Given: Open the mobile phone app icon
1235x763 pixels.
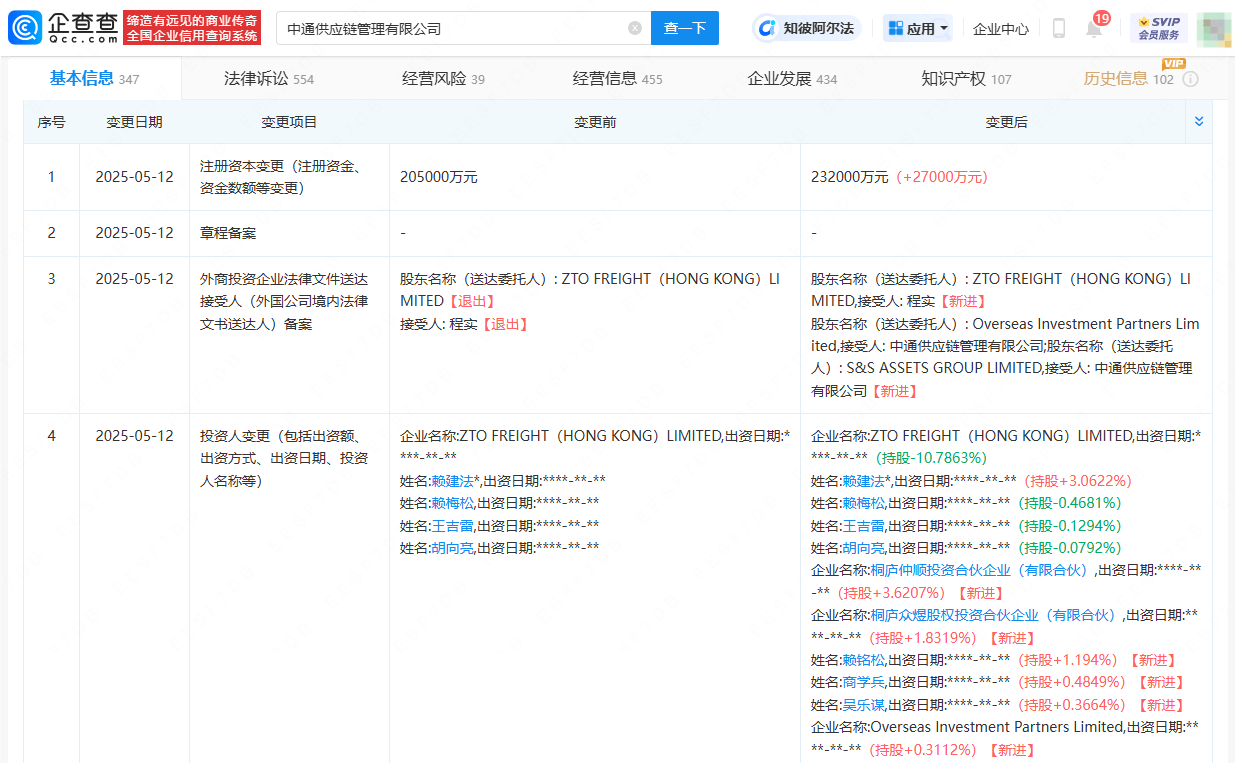Looking at the screenshot, I should (1059, 28).
